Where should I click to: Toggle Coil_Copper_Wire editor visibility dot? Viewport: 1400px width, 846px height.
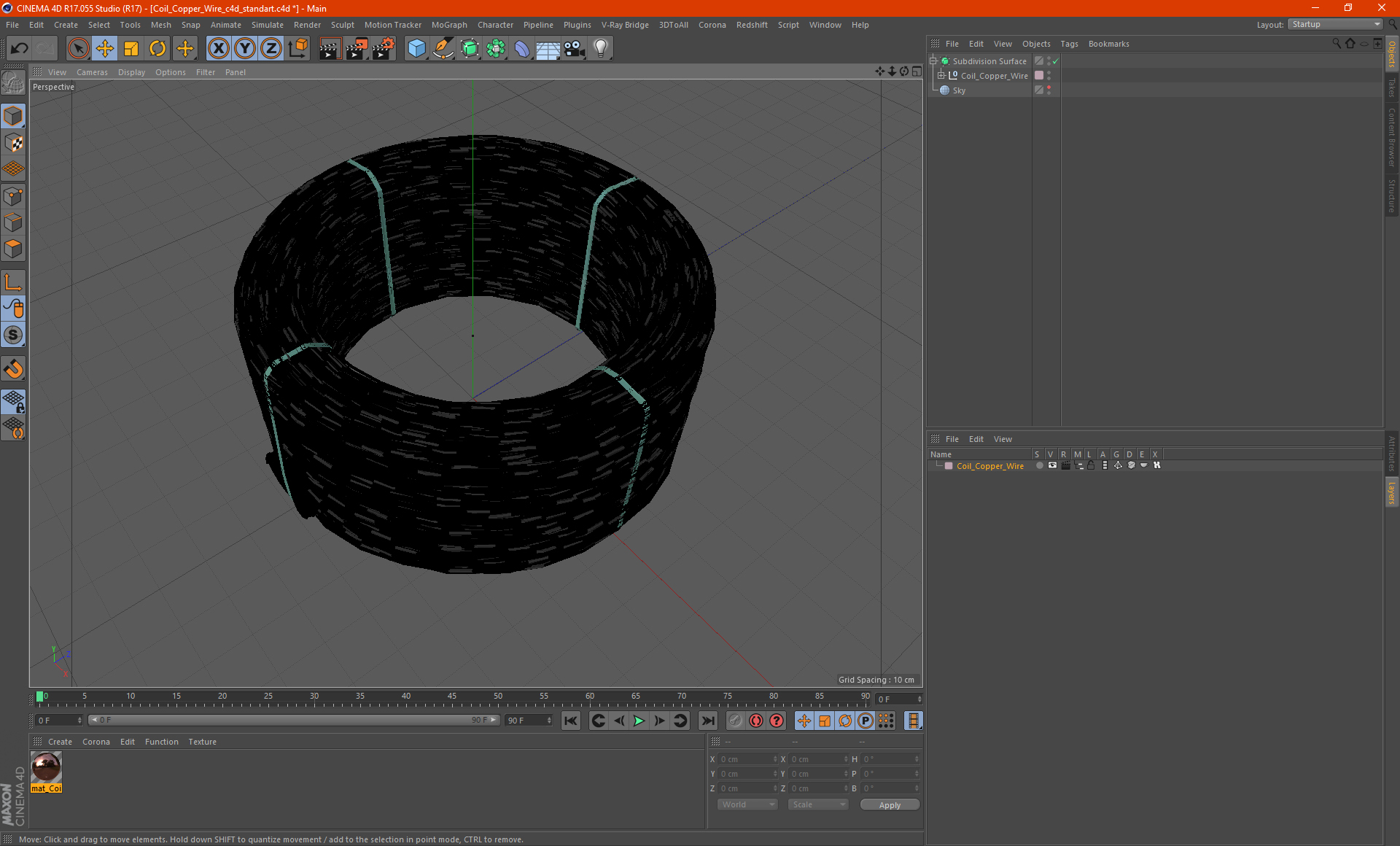pyautogui.click(x=1049, y=73)
